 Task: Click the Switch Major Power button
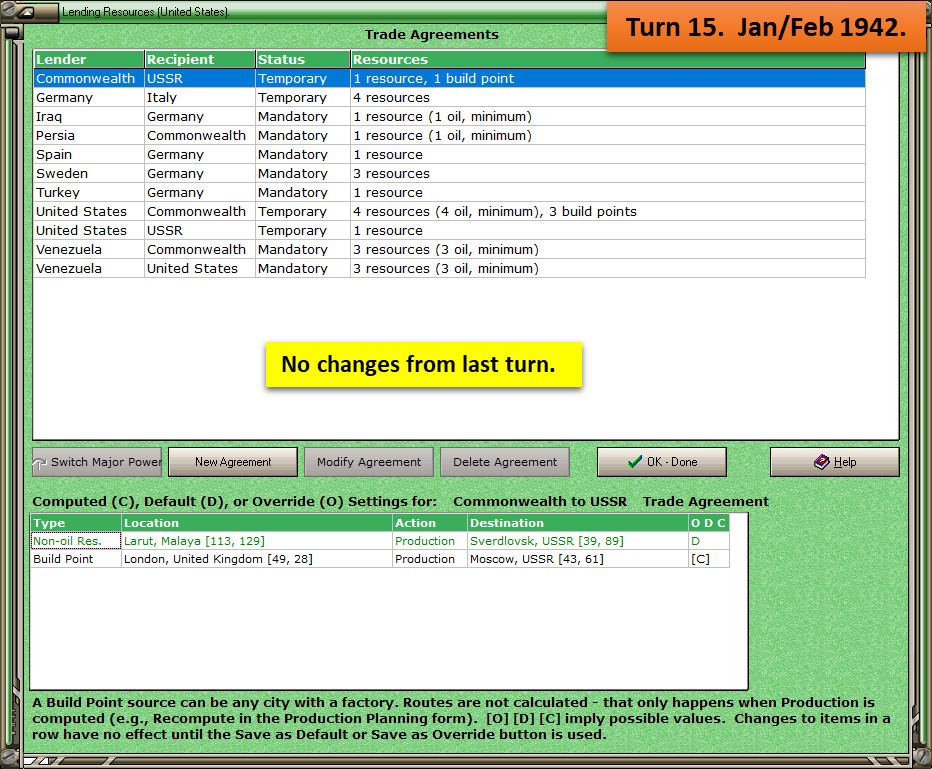[x=97, y=462]
